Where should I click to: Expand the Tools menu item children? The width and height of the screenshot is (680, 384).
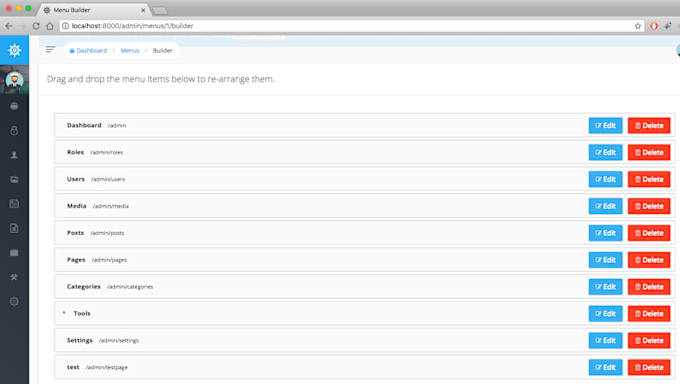[64, 312]
